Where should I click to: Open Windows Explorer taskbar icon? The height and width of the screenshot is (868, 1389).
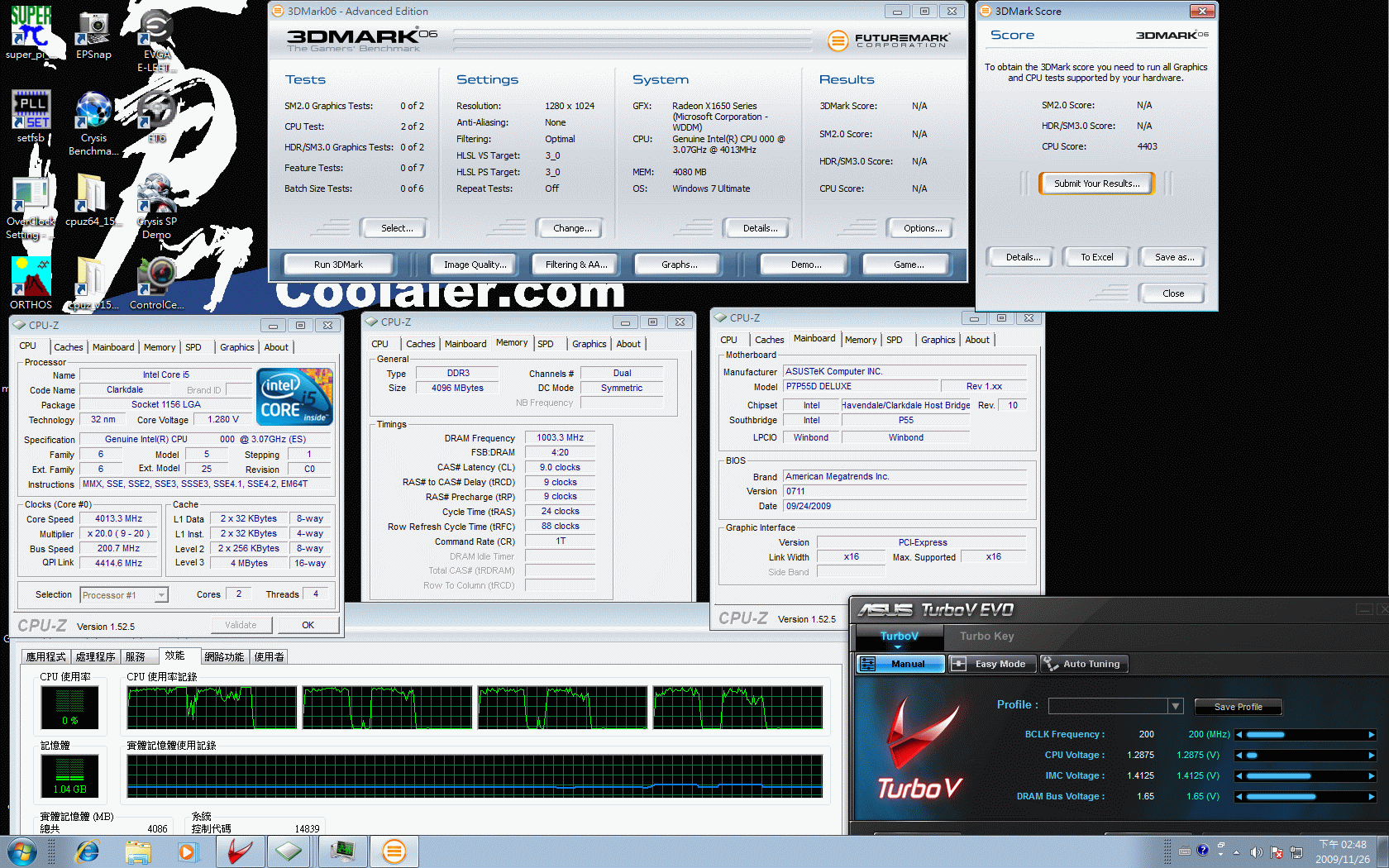pyautogui.click(x=138, y=851)
